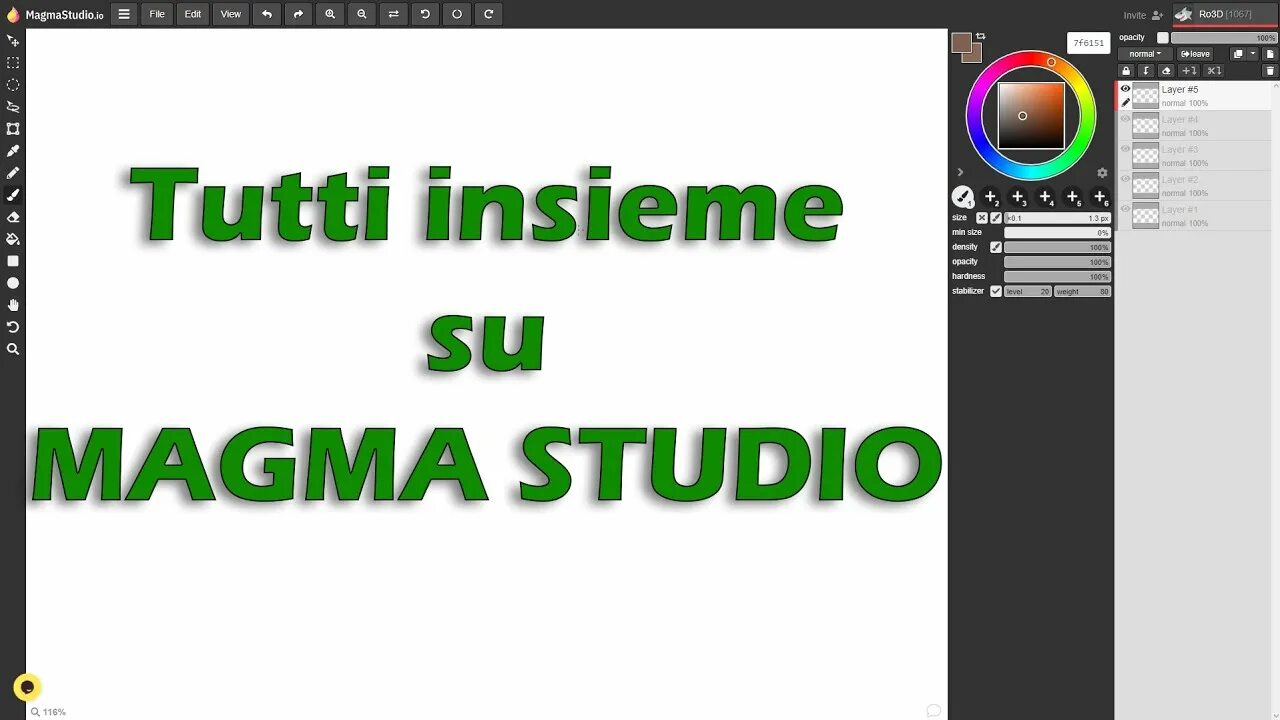Image resolution: width=1280 pixels, height=720 pixels.
Task: Toggle the size X checkbox
Action: pyautogui.click(x=982, y=218)
